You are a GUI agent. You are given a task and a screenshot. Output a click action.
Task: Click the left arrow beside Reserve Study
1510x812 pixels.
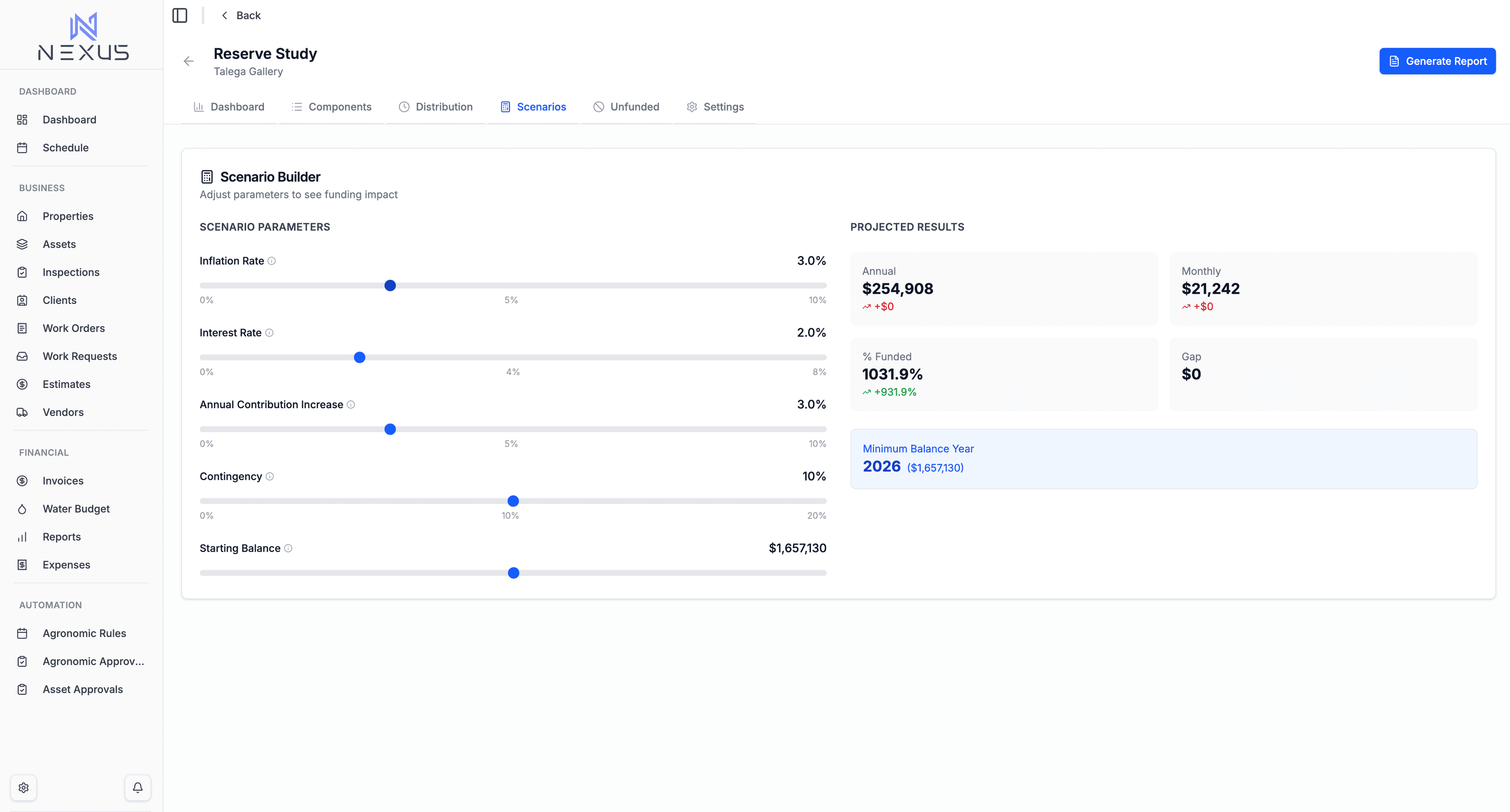(188, 61)
